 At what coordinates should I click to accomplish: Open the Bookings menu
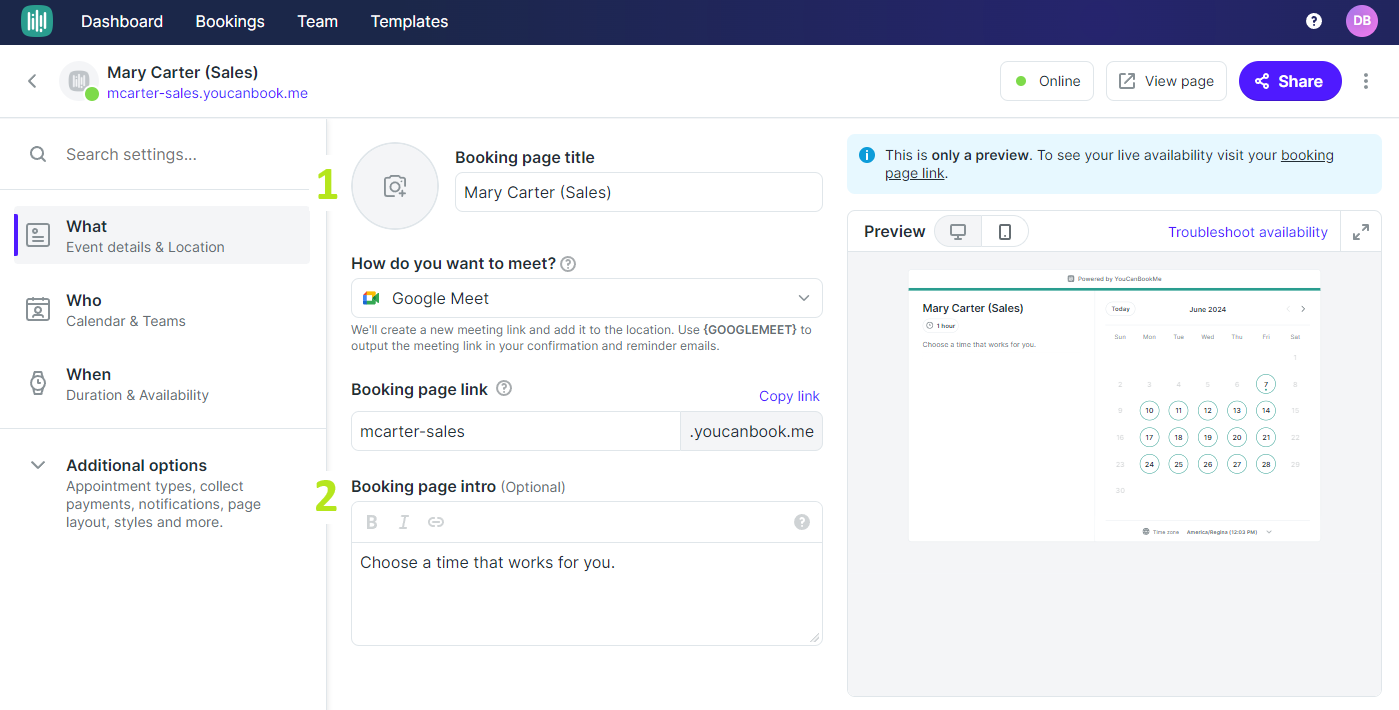(x=230, y=21)
